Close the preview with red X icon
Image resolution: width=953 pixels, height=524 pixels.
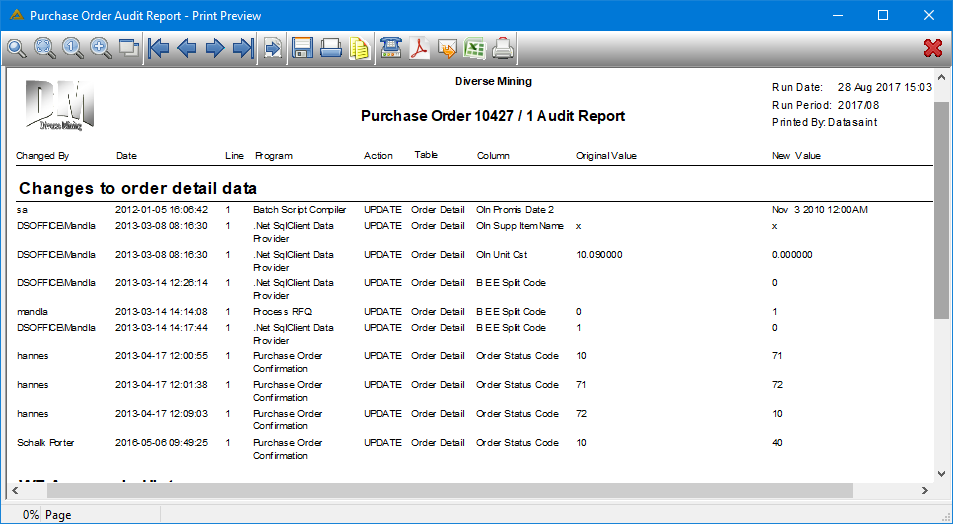pyautogui.click(x=932, y=49)
